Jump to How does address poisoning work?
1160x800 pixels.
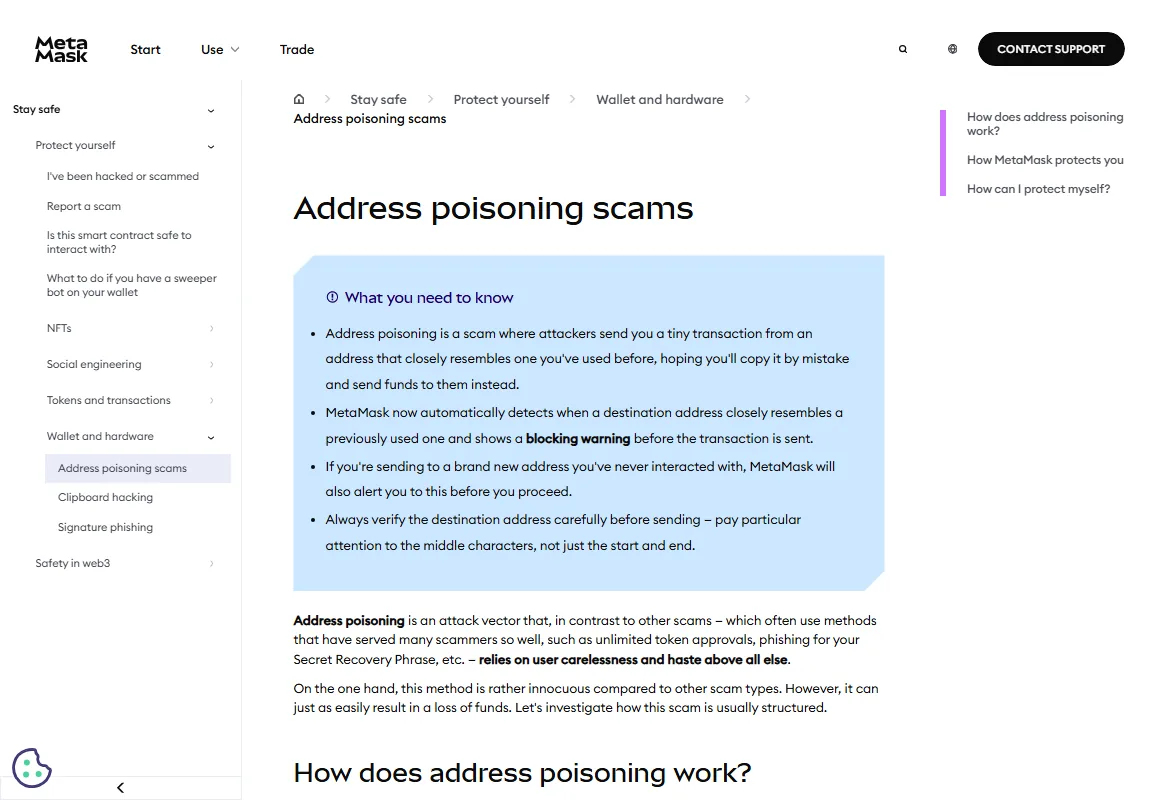click(1045, 124)
